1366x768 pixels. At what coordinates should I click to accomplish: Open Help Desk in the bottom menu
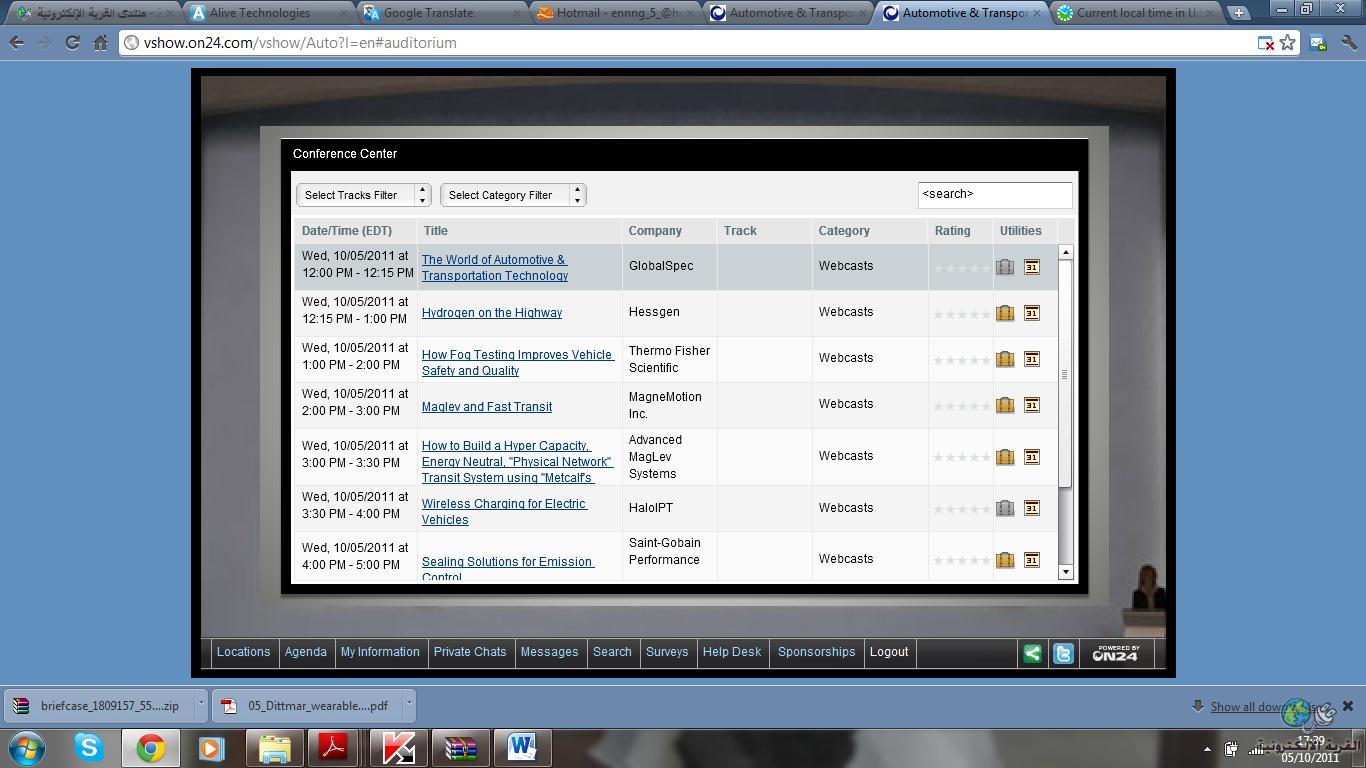point(732,652)
